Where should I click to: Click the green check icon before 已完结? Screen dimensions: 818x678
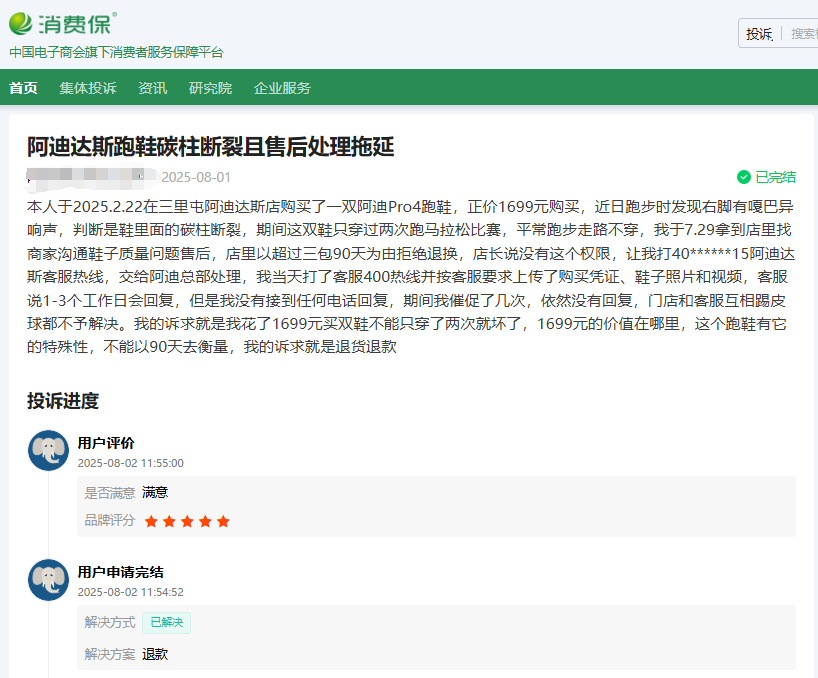(x=743, y=177)
